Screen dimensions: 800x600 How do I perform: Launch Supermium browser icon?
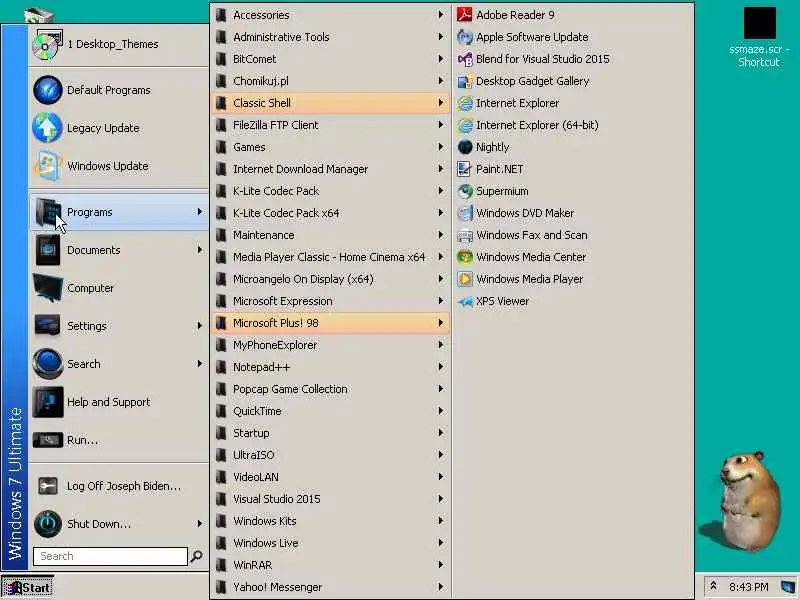464,191
